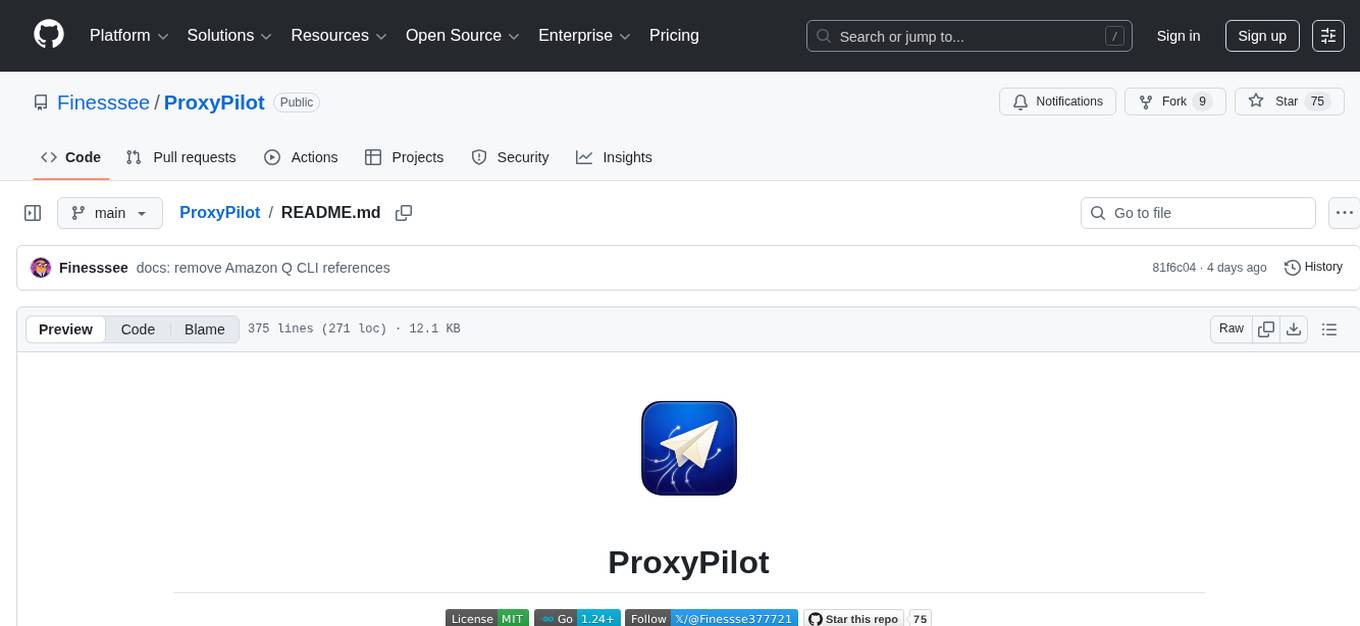The width and height of the screenshot is (1360, 626).
Task: Open the command palette icon beside Sign up
Action: (x=1327, y=36)
